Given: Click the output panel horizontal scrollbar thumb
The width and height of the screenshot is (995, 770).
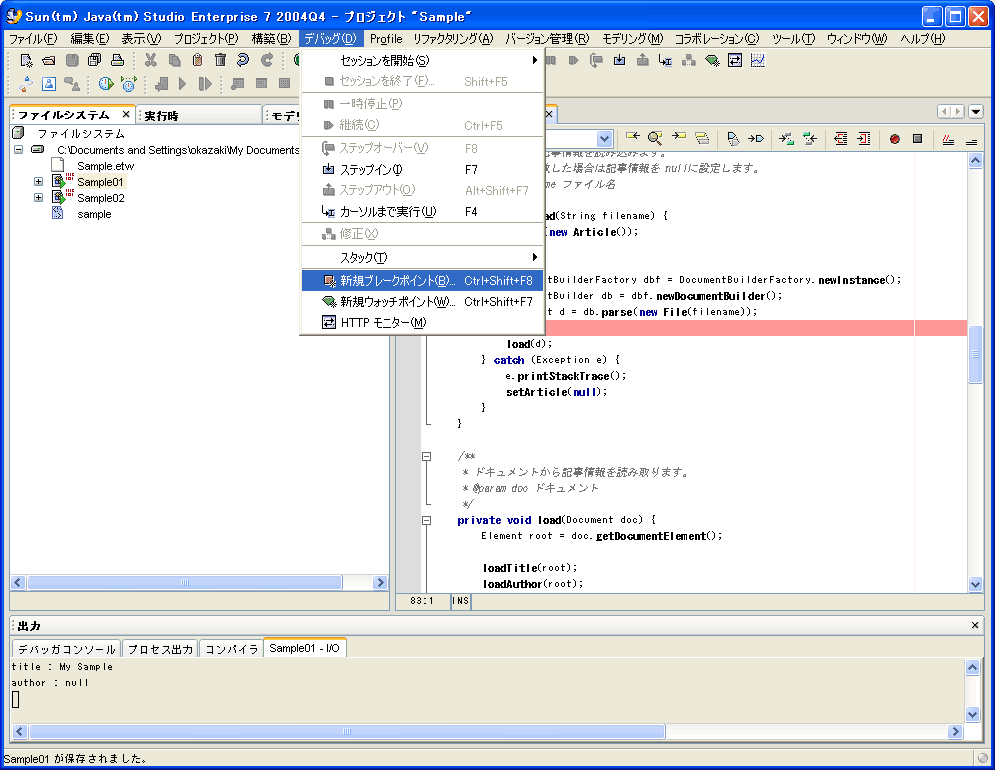Looking at the screenshot, I should click(x=347, y=731).
